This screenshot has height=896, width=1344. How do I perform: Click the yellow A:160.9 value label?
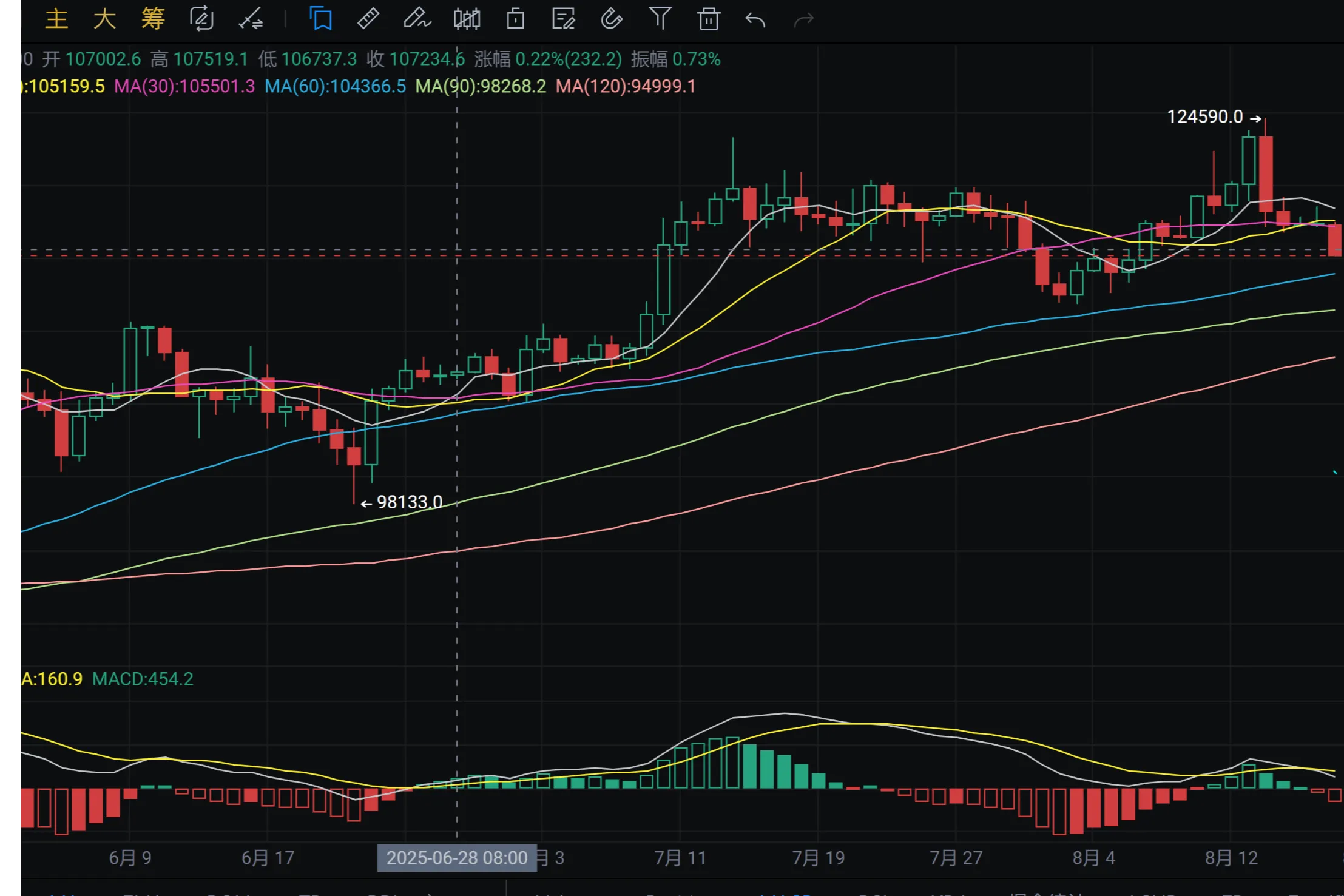[x=52, y=679]
